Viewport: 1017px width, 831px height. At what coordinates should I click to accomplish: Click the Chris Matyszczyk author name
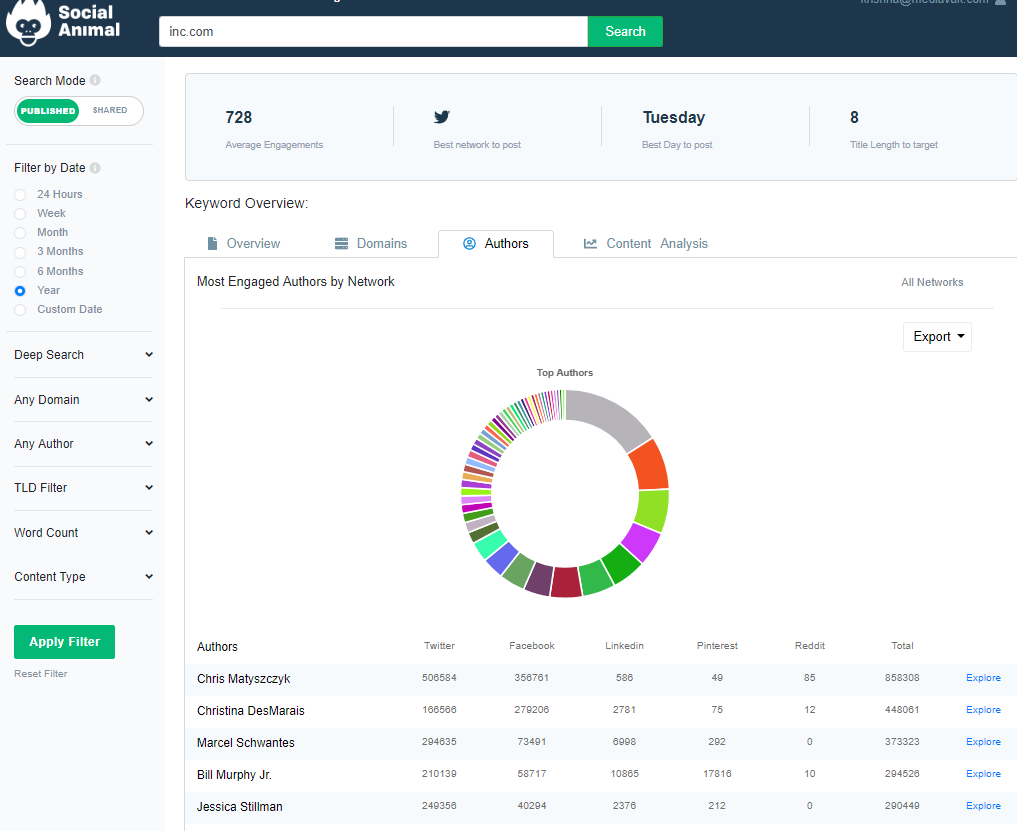point(244,679)
